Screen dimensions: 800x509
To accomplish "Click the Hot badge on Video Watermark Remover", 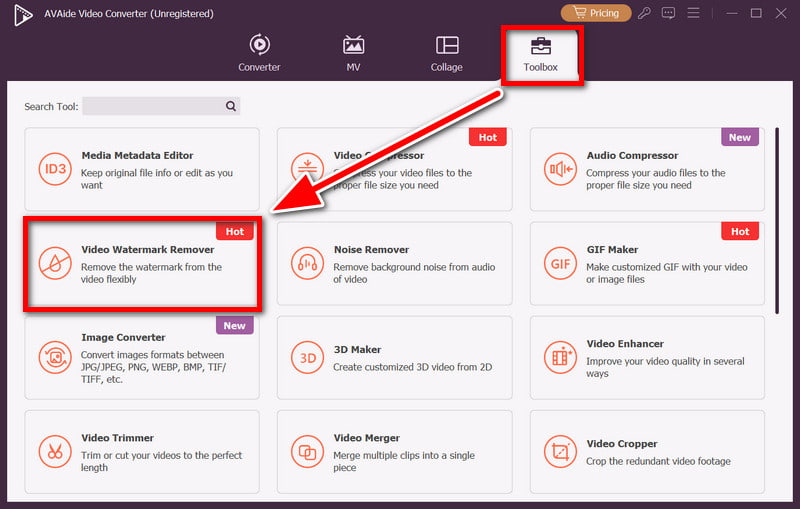I will [235, 231].
